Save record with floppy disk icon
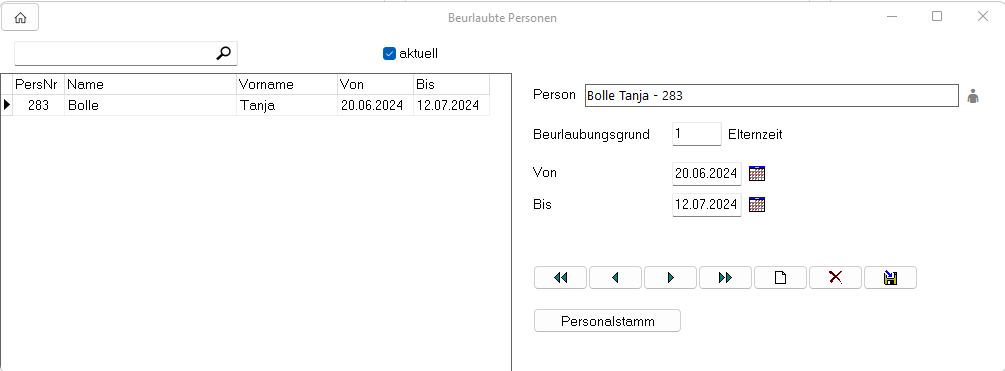 click(x=890, y=277)
